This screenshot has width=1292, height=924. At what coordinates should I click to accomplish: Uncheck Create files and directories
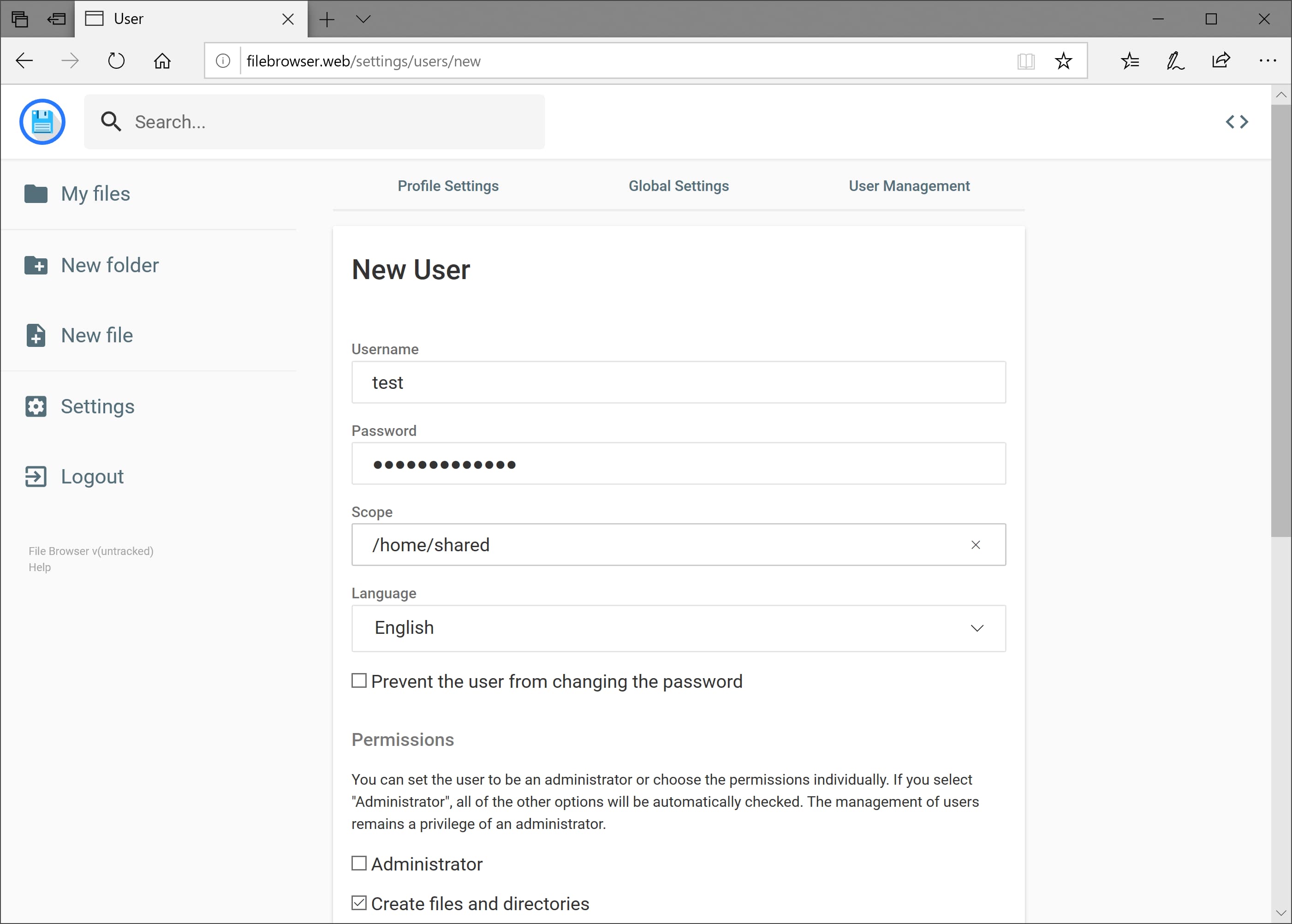(359, 903)
